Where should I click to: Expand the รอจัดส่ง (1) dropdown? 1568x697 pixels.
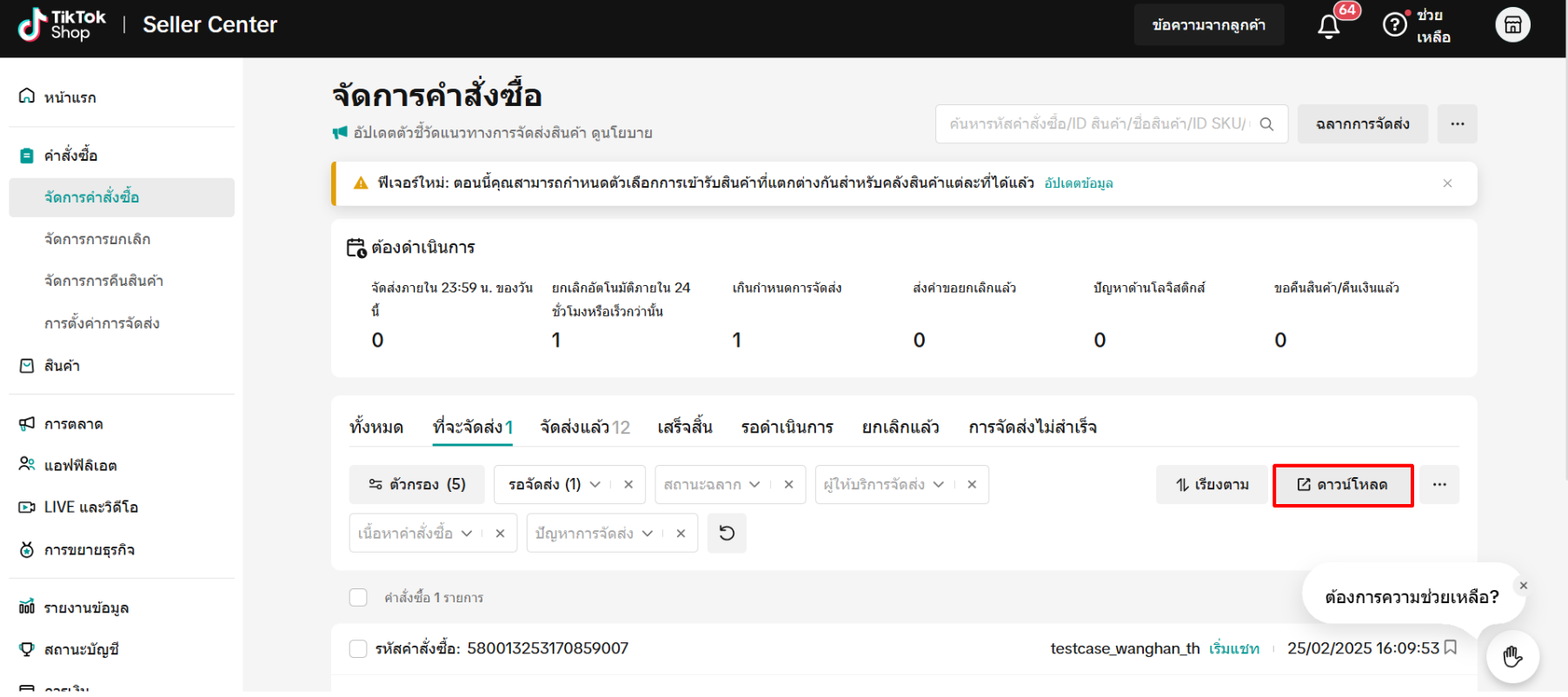pyautogui.click(x=595, y=485)
